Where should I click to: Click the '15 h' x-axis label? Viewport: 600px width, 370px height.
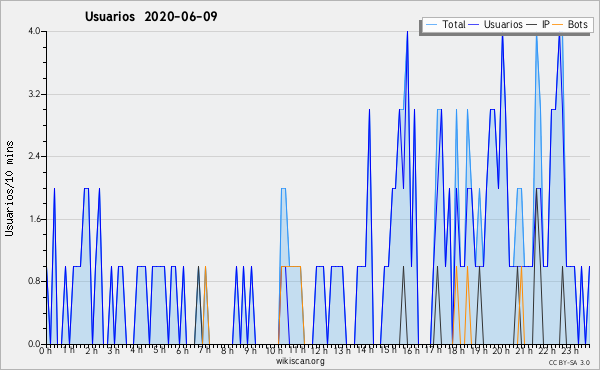click(388, 350)
